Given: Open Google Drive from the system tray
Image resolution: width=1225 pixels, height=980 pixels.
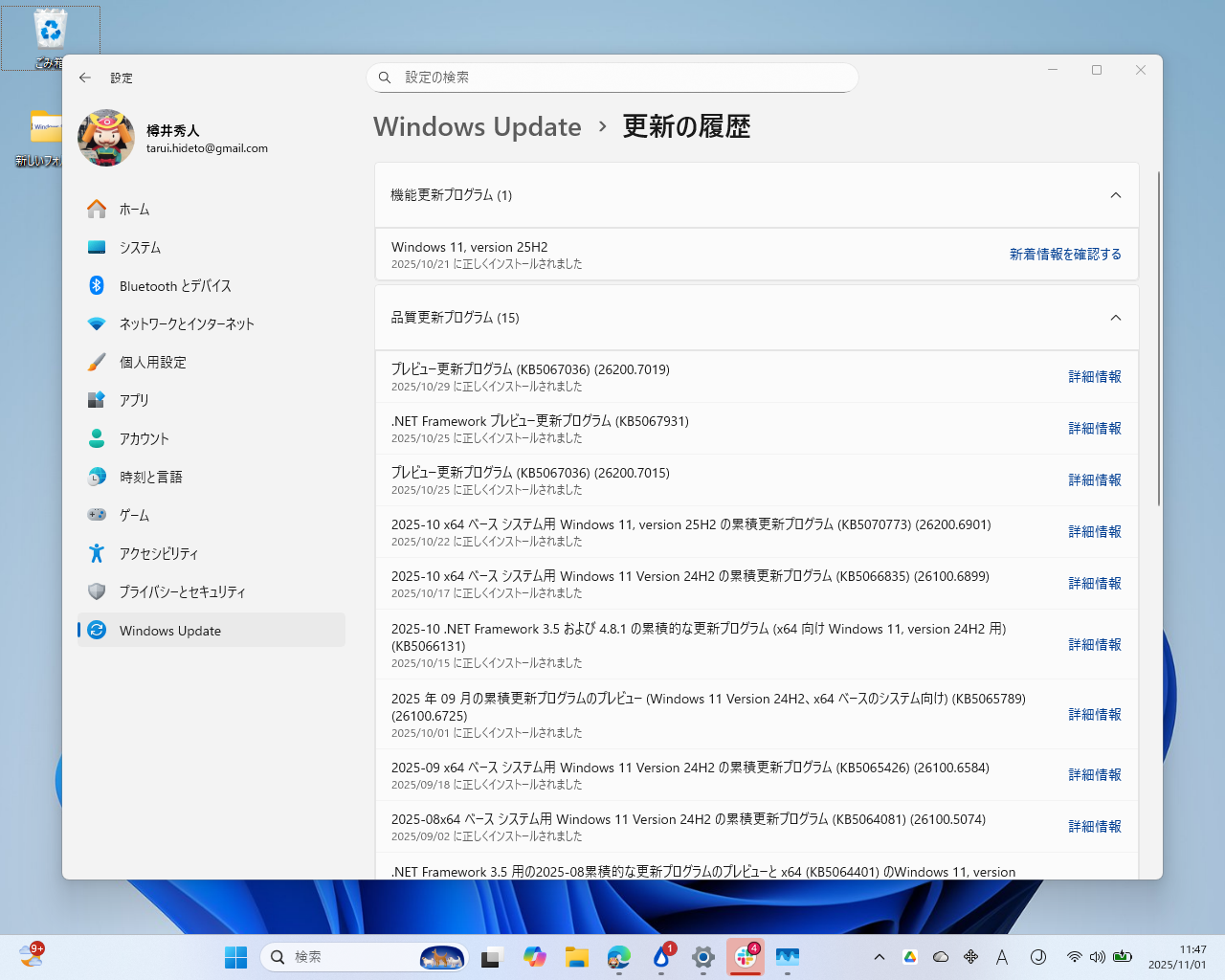Looking at the screenshot, I should point(910,957).
